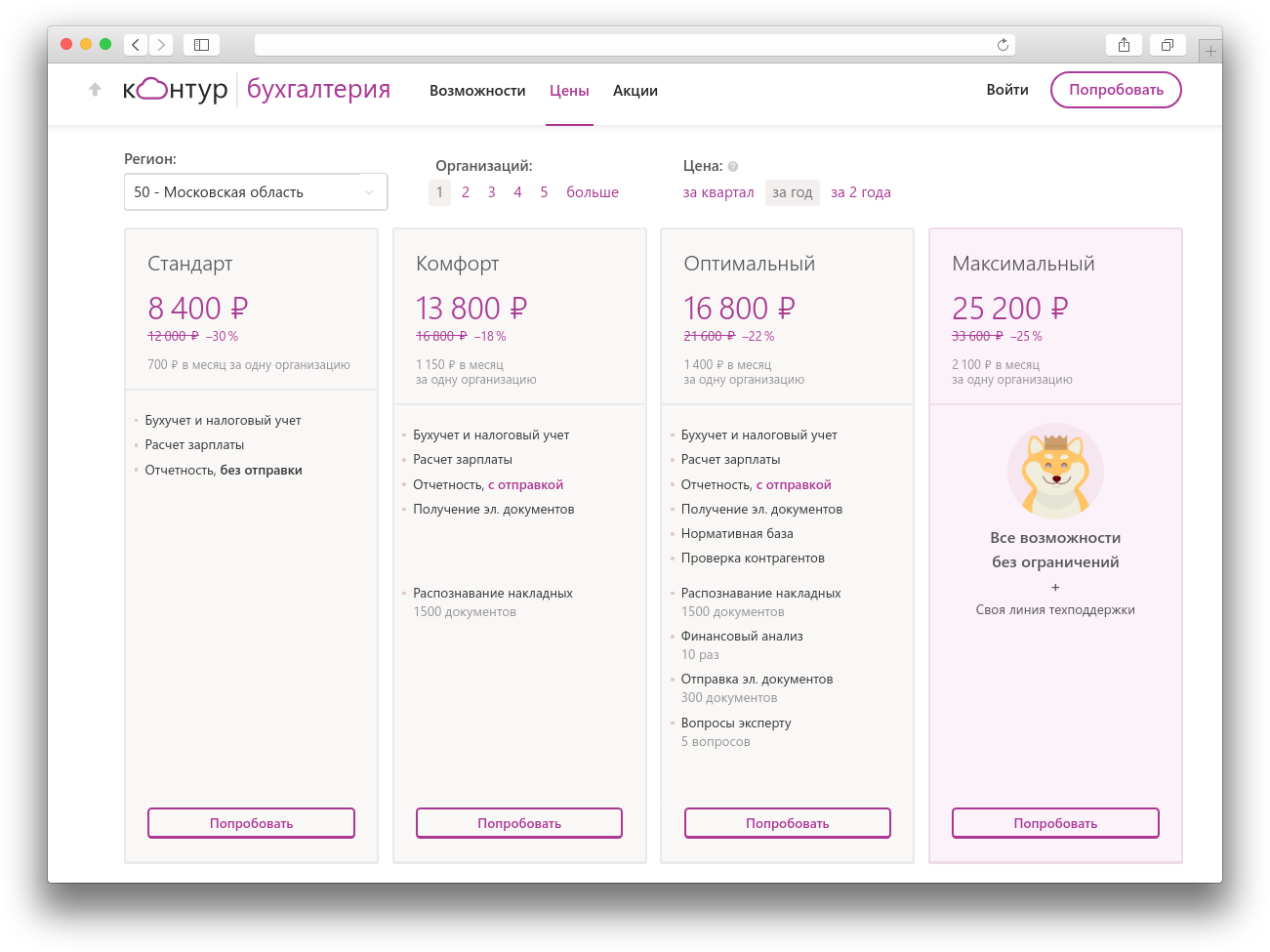This screenshot has width=1270, height=952.
Task: Click the Safari back arrow
Action: 136,45
